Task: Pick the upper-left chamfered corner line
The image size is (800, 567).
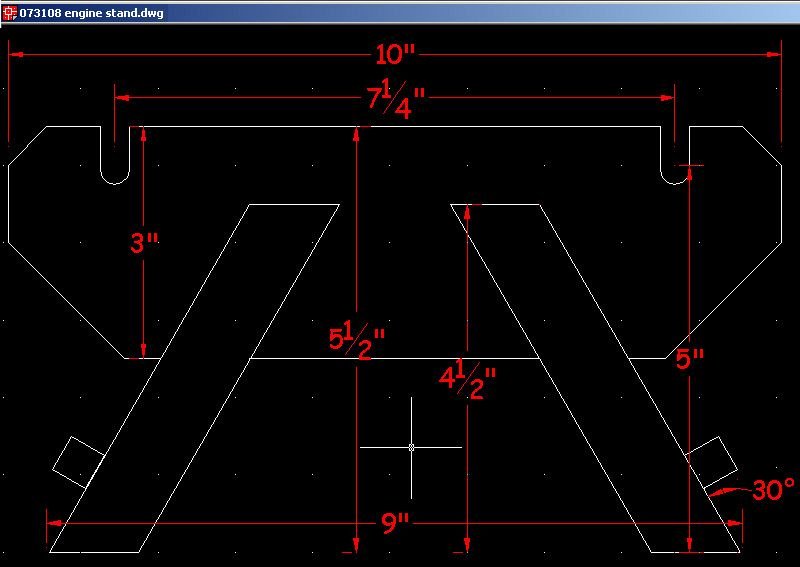Action: coord(28,146)
